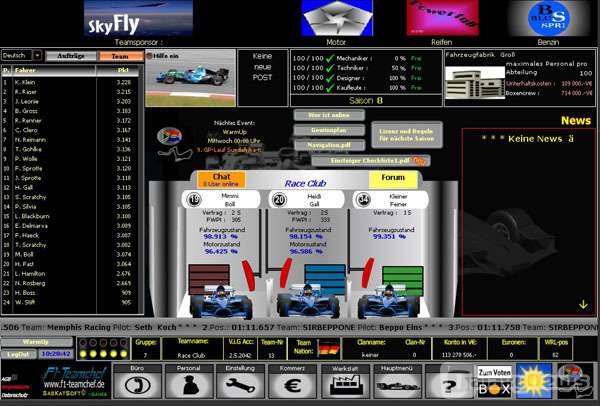This screenshot has height=406, width=600.
Task: Click the LogOut button
Action: (18, 354)
